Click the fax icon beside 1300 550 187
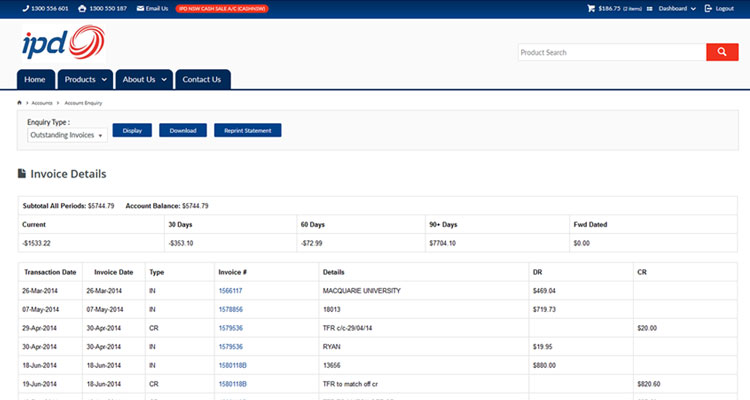 click(82, 8)
